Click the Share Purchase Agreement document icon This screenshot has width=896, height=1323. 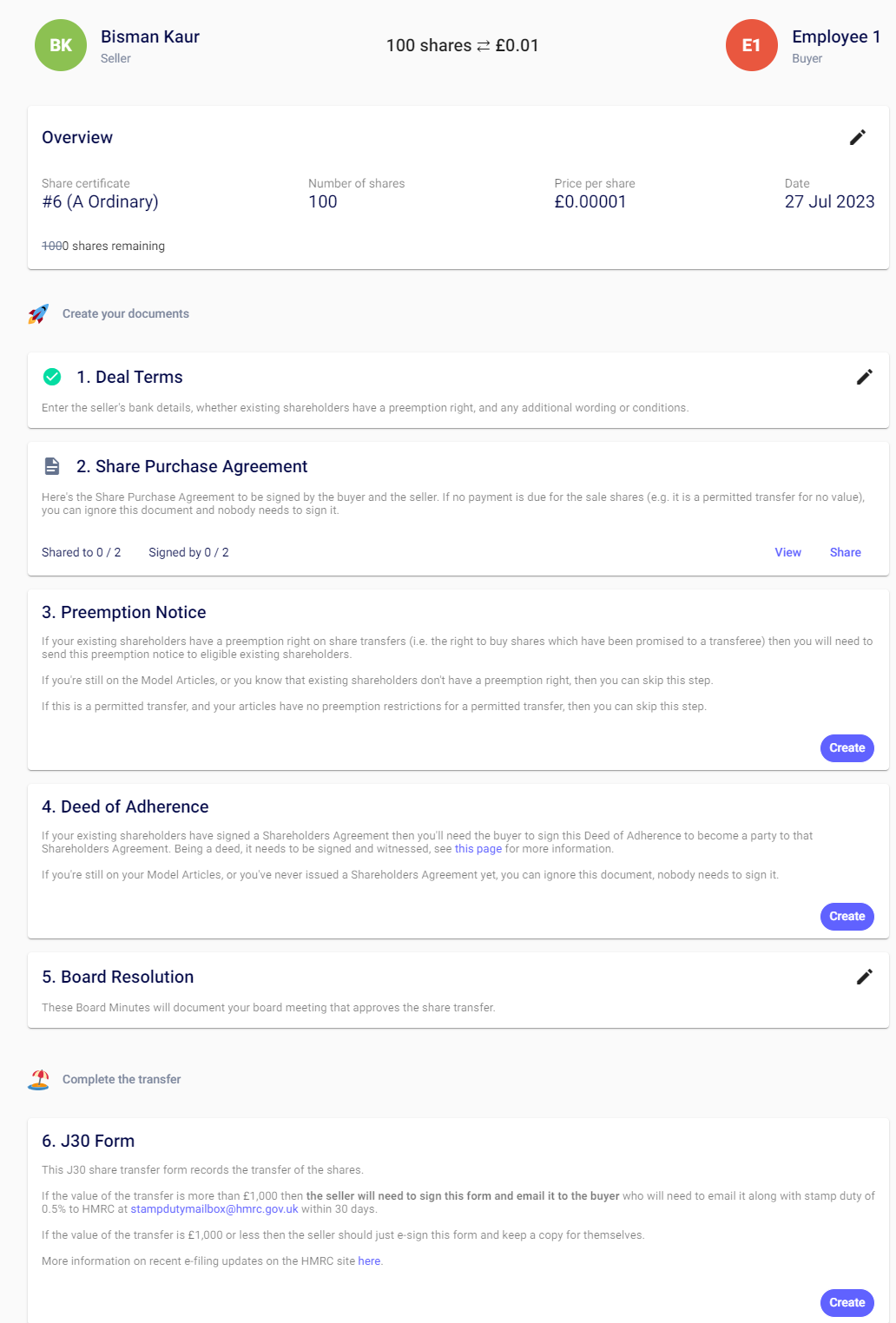coord(52,466)
